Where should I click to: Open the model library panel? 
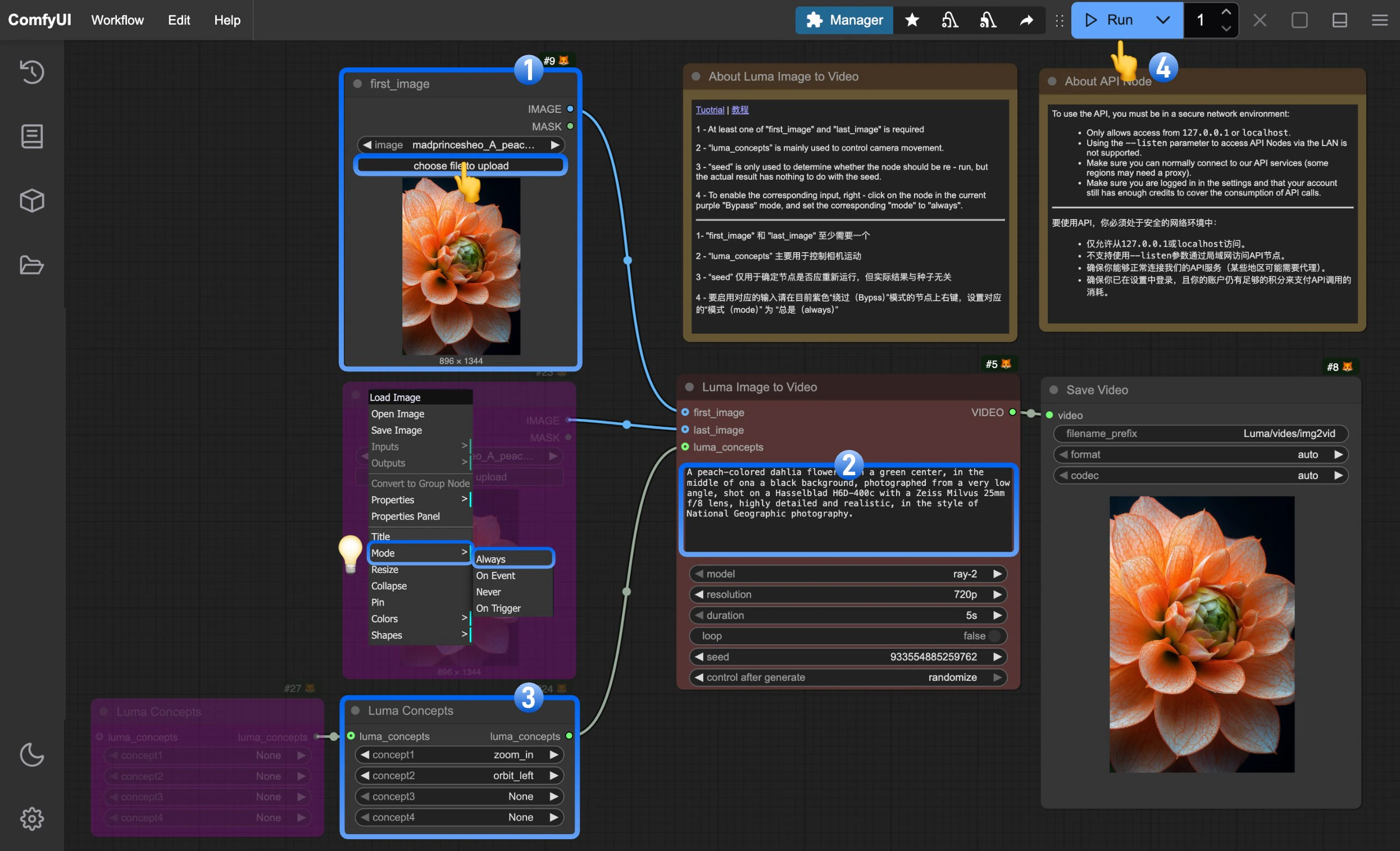[x=31, y=200]
